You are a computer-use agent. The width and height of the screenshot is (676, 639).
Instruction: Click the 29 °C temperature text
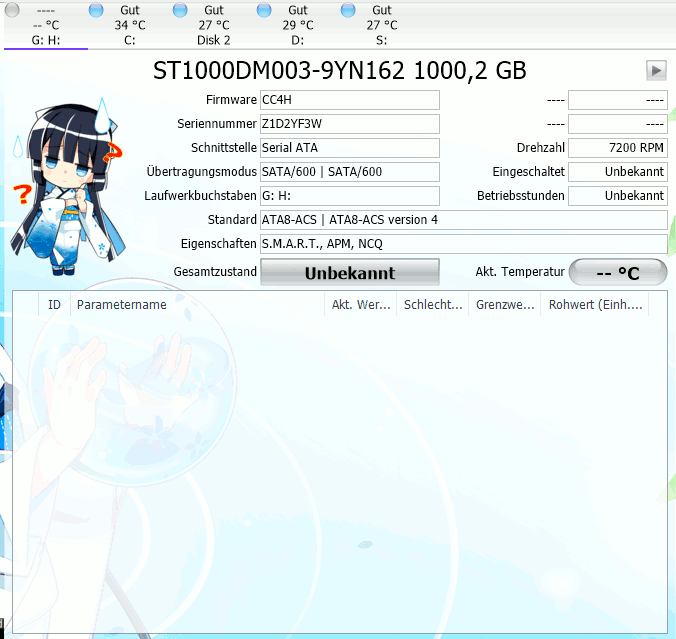pos(298,25)
